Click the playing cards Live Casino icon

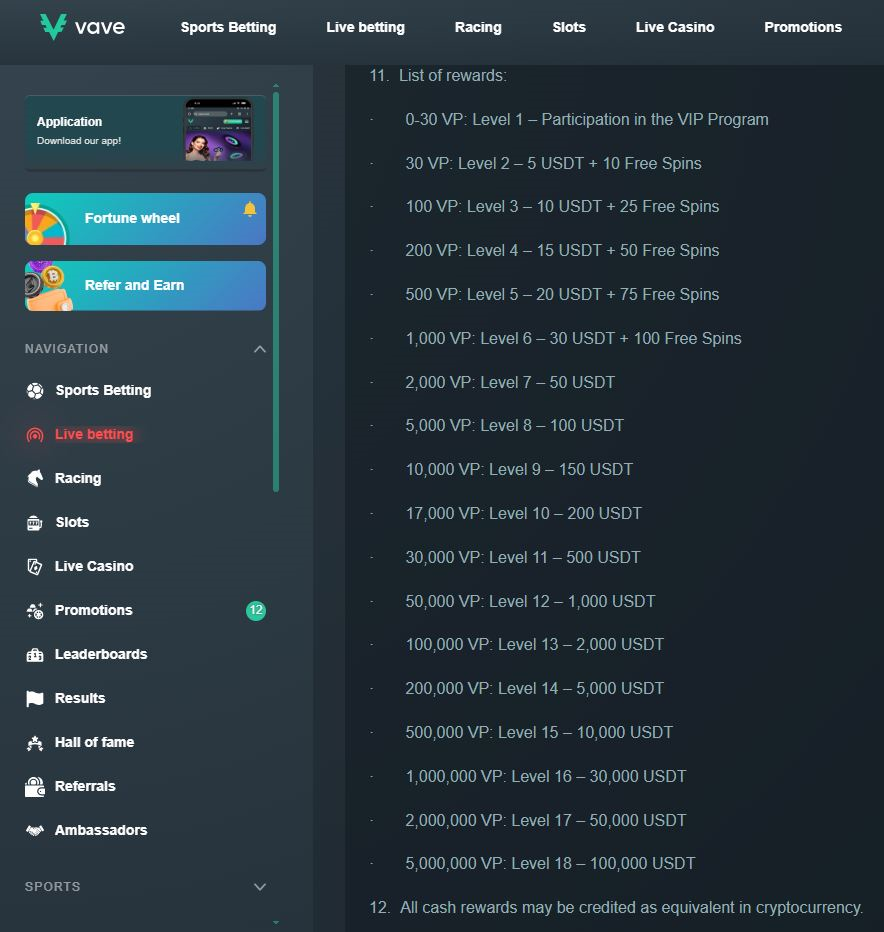(35, 567)
